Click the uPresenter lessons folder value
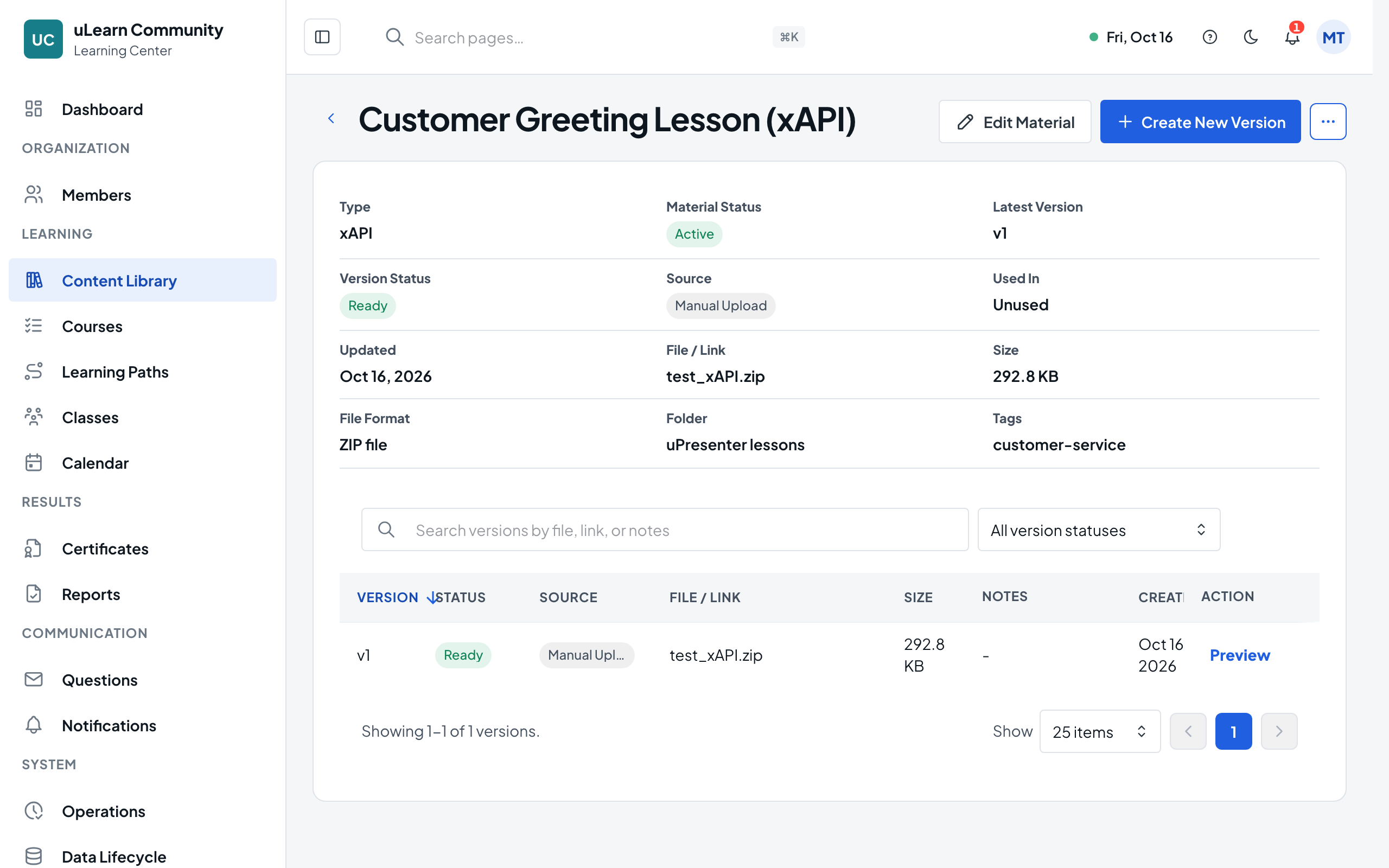The image size is (1389, 868). (735, 444)
